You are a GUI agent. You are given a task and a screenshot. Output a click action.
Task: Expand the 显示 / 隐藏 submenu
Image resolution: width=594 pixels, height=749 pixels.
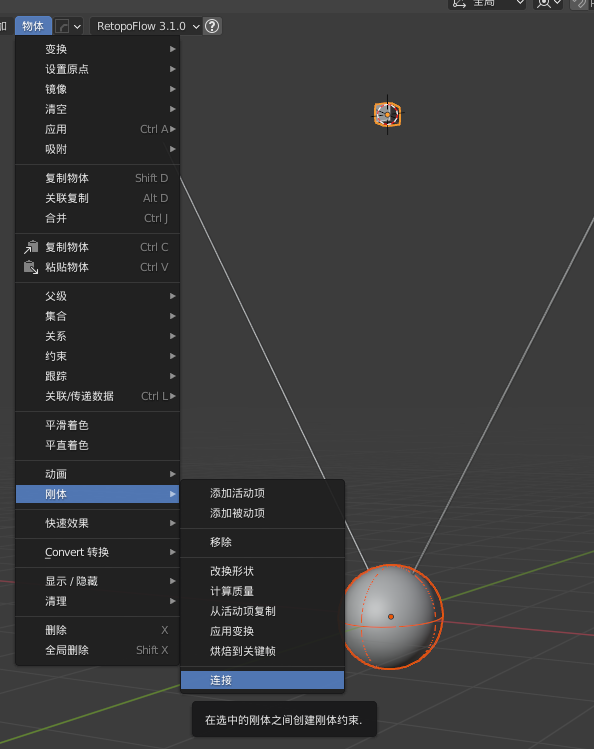97,581
